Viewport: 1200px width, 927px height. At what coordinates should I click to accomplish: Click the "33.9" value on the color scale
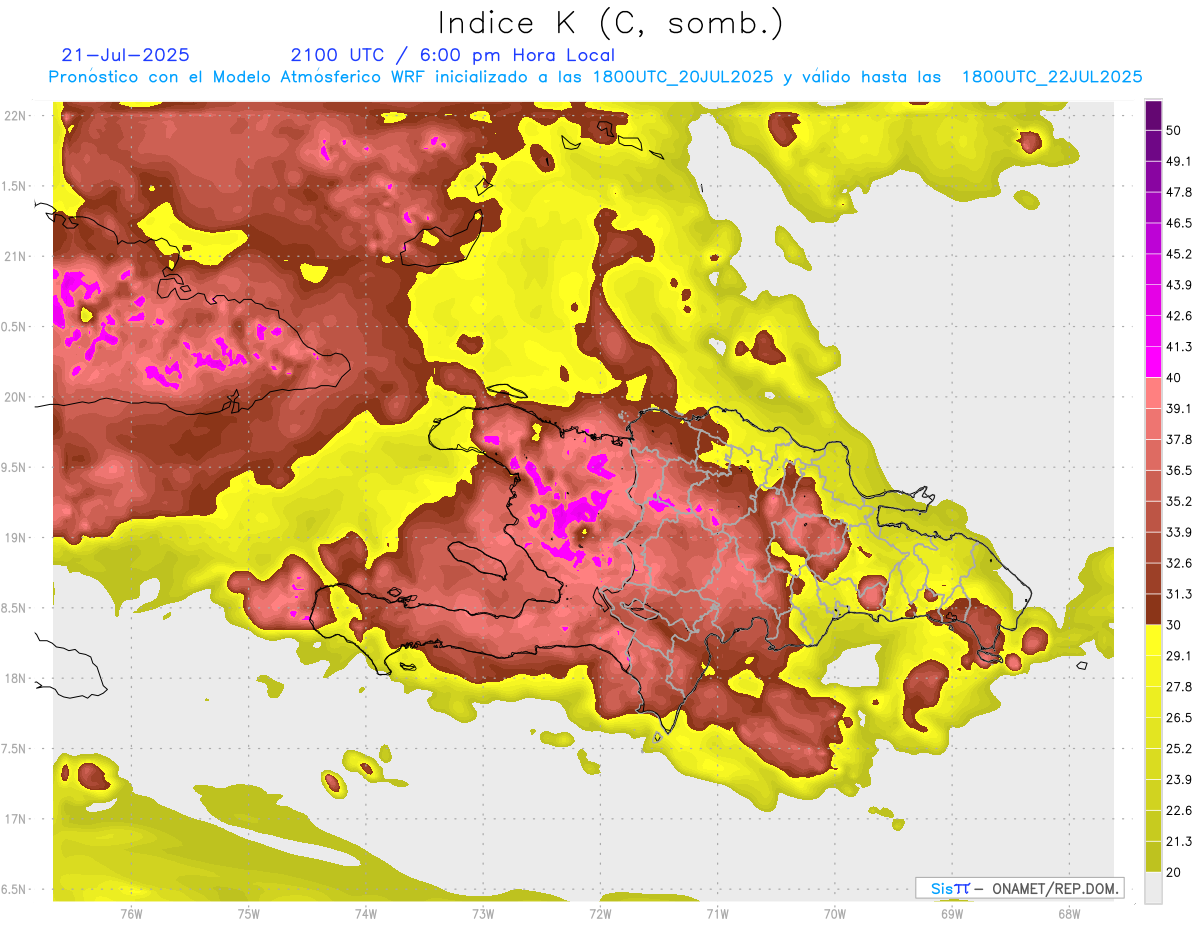(1178, 532)
